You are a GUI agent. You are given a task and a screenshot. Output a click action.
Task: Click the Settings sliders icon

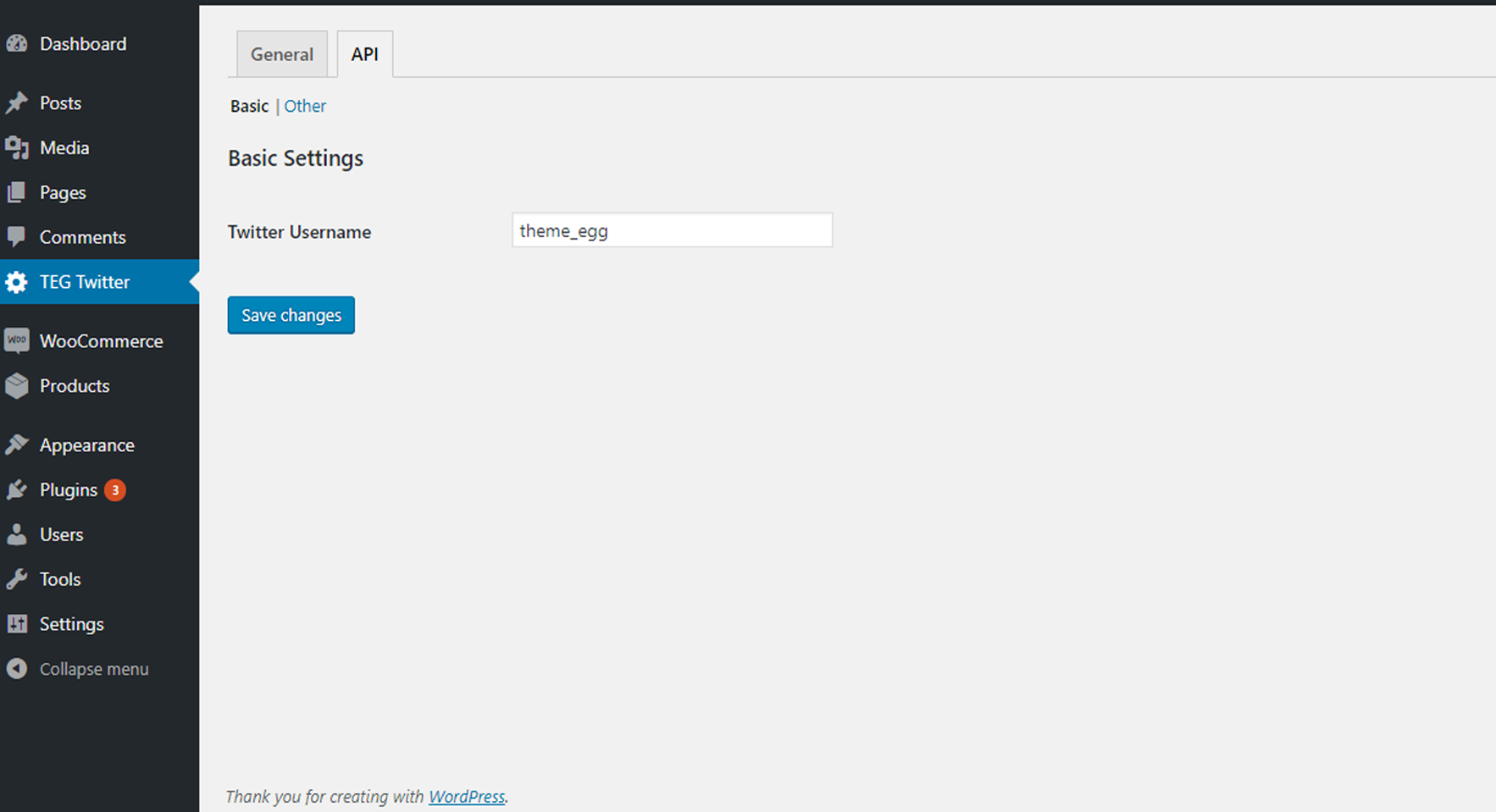pyautogui.click(x=17, y=624)
